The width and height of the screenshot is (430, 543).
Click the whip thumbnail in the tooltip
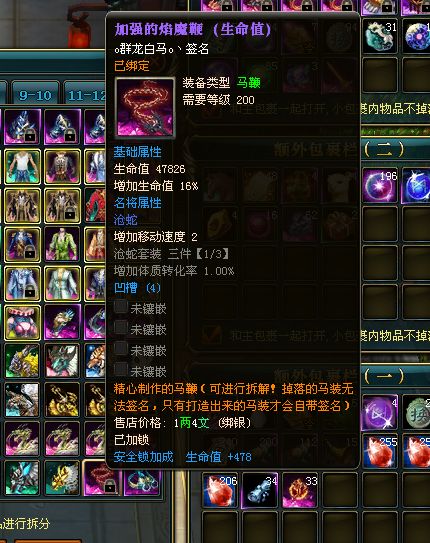[x=145, y=107]
